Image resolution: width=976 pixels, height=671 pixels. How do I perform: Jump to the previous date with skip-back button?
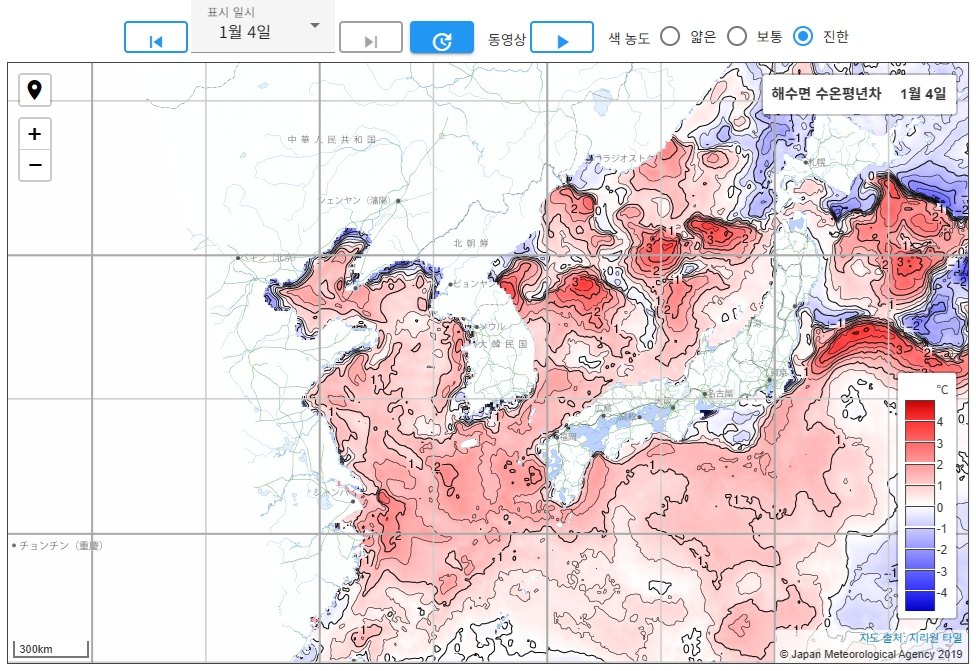[x=155, y=40]
